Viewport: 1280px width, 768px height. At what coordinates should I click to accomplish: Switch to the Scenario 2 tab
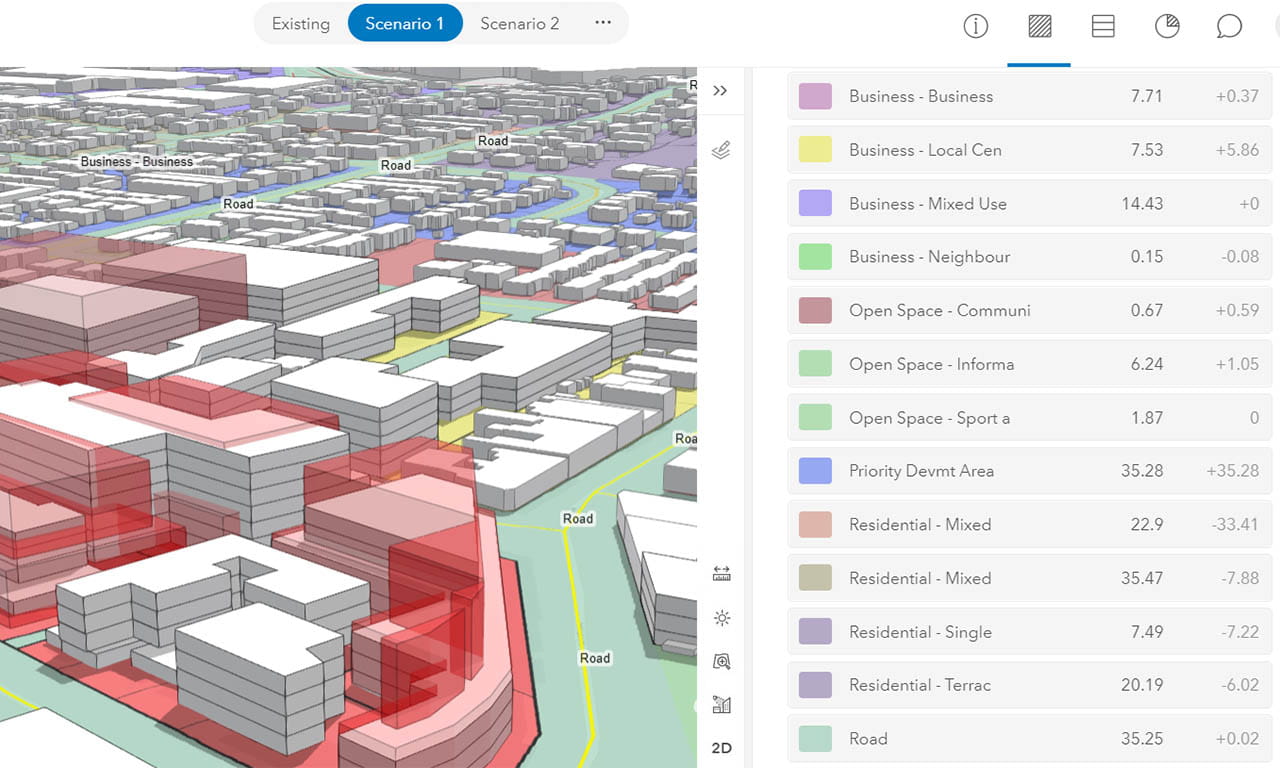point(520,24)
